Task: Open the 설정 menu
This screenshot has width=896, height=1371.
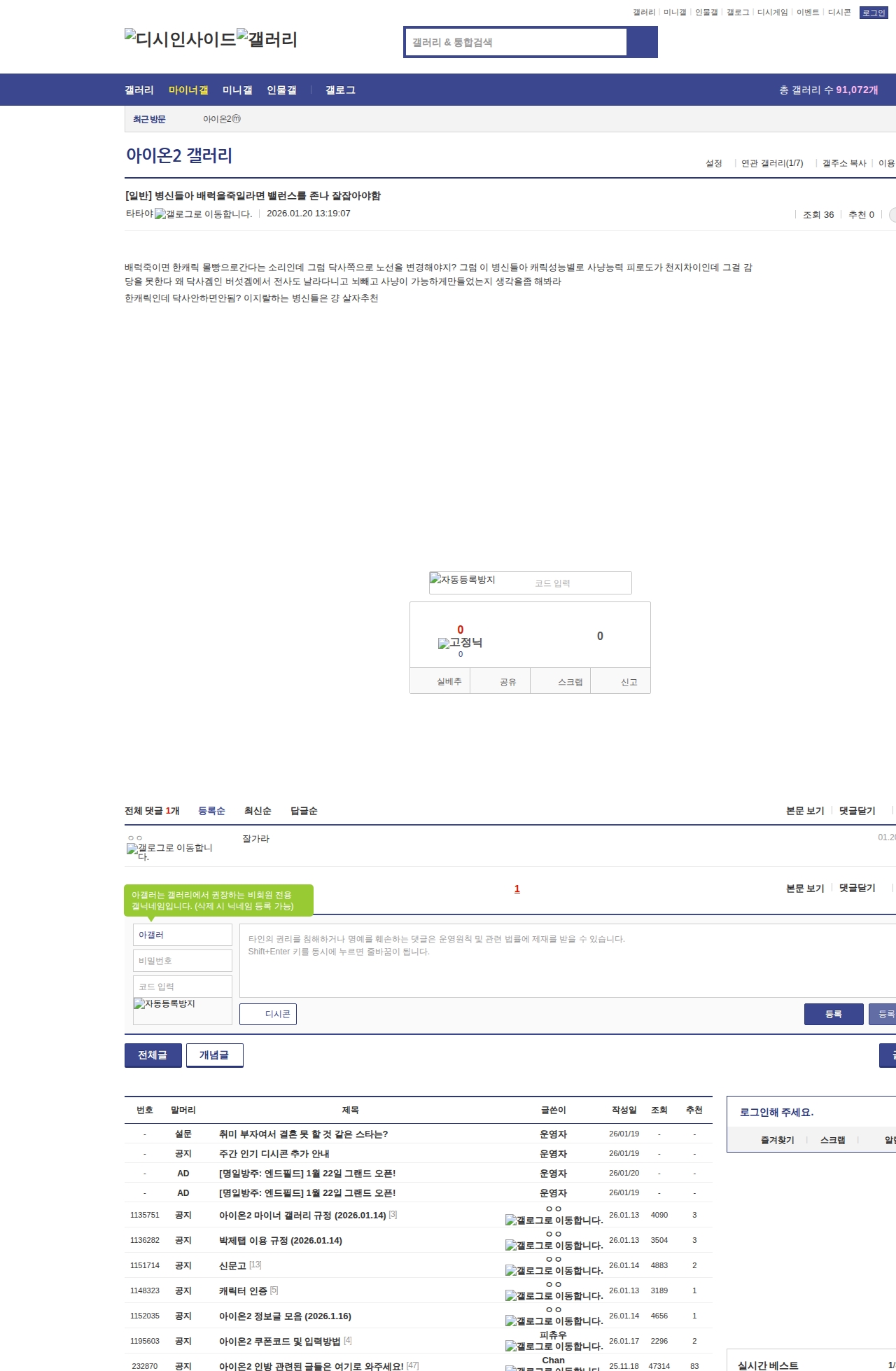Action: 713,163
